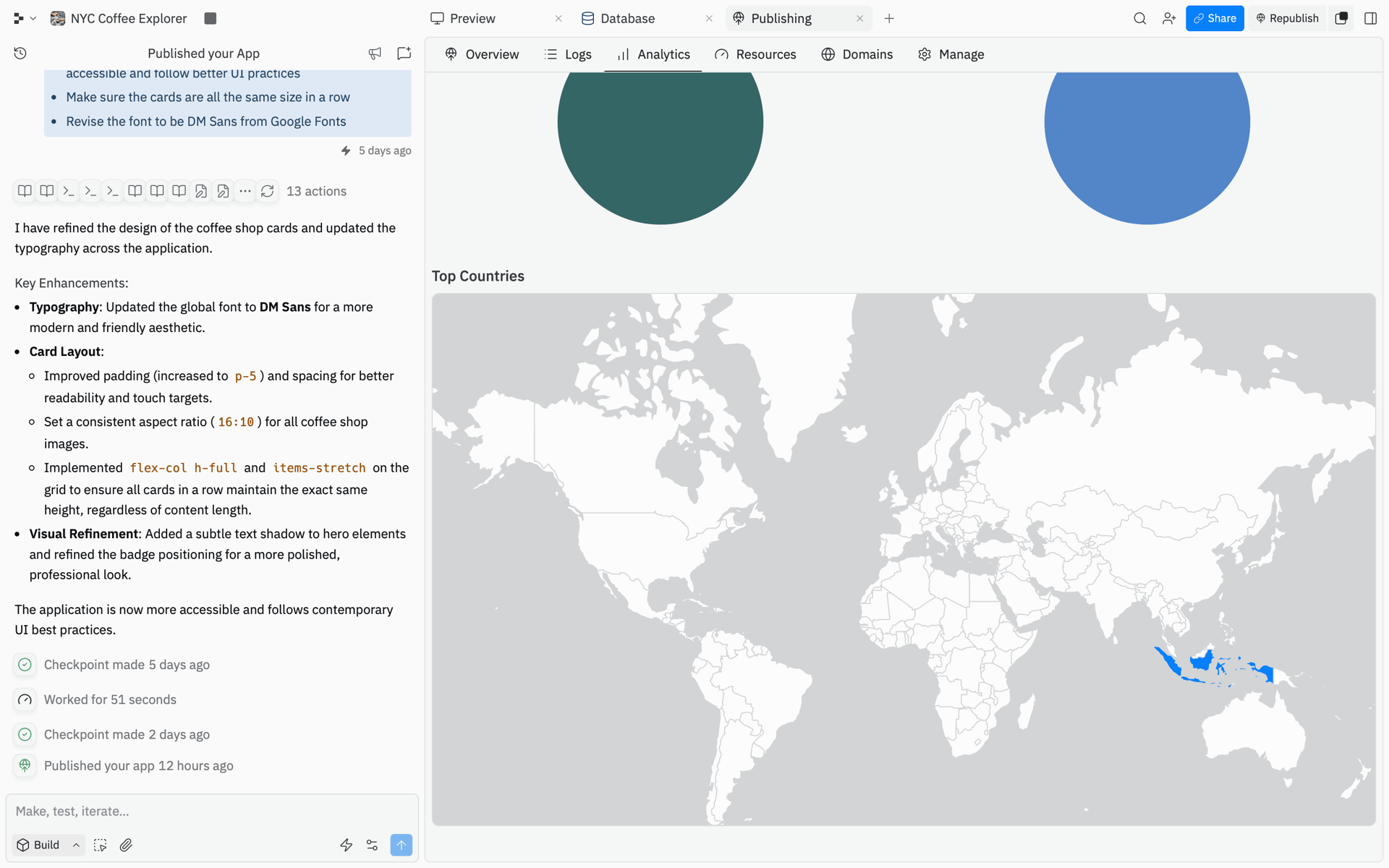
Task: Toggle the fast mode lightning icon
Action: [346, 845]
